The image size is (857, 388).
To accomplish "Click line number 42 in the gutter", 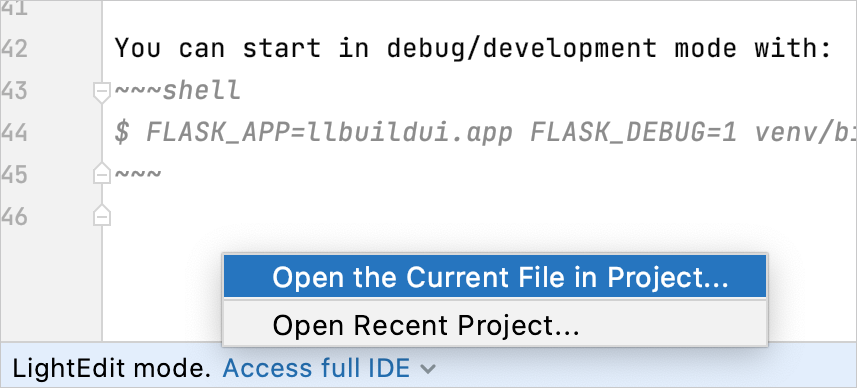I will tap(14, 49).
